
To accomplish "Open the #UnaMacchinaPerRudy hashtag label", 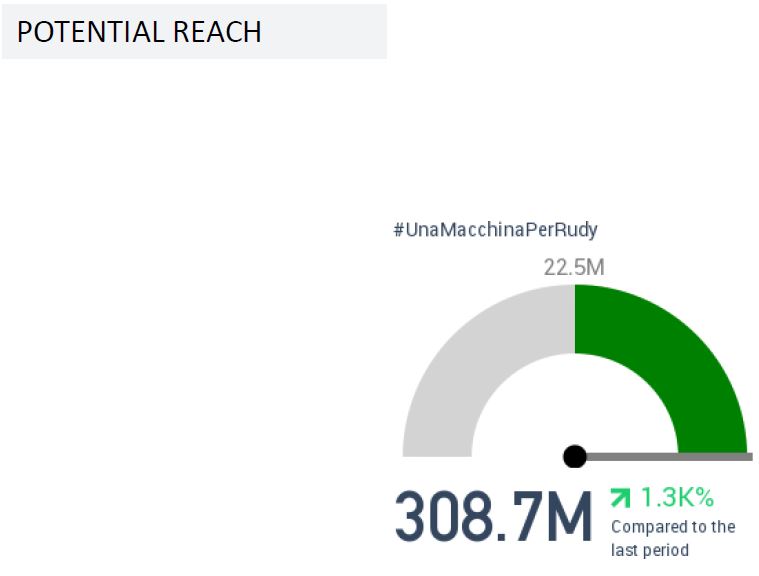I will click(x=496, y=229).
